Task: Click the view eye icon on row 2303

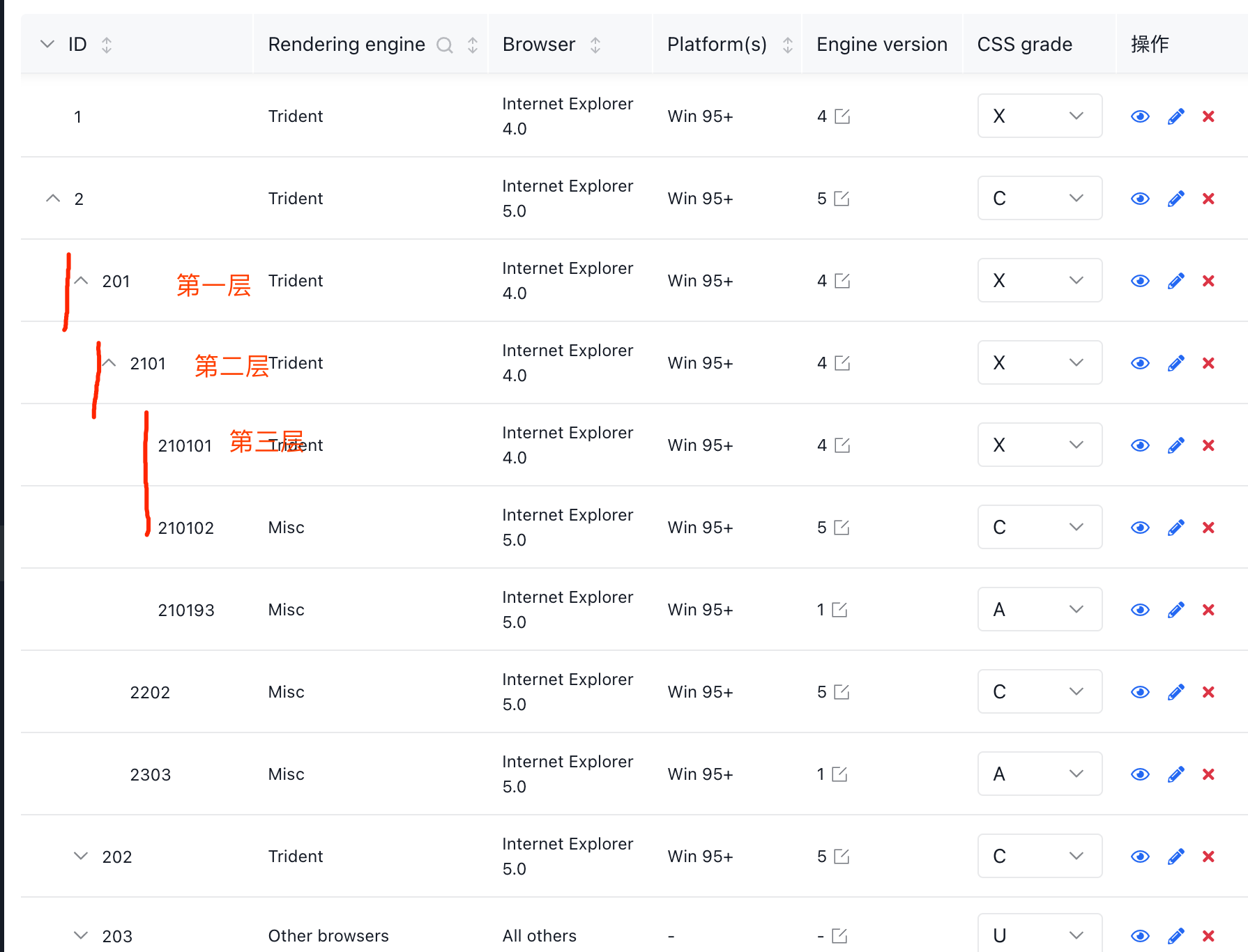Action: coord(1139,774)
